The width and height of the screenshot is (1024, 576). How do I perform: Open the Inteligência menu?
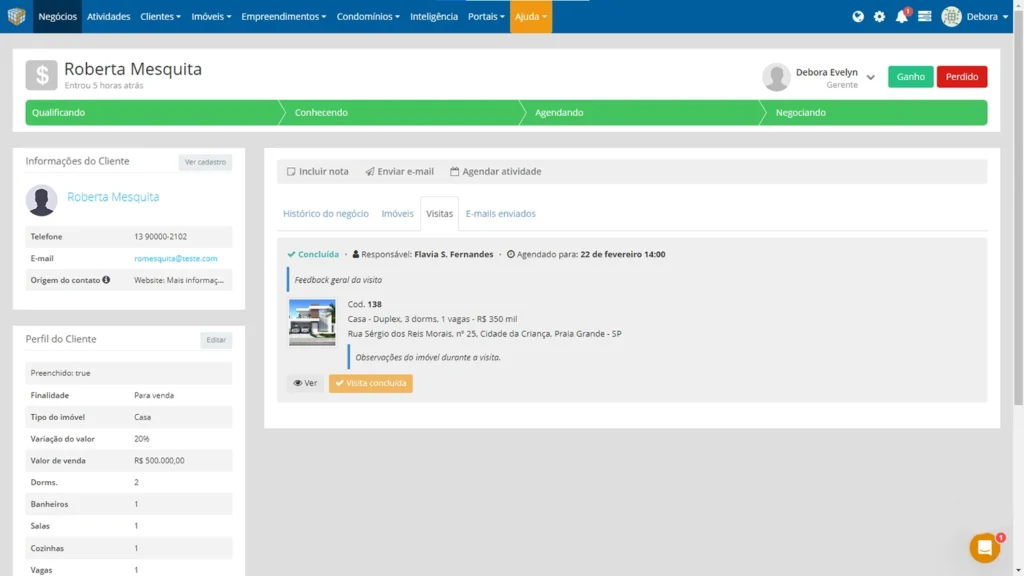click(x=434, y=16)
